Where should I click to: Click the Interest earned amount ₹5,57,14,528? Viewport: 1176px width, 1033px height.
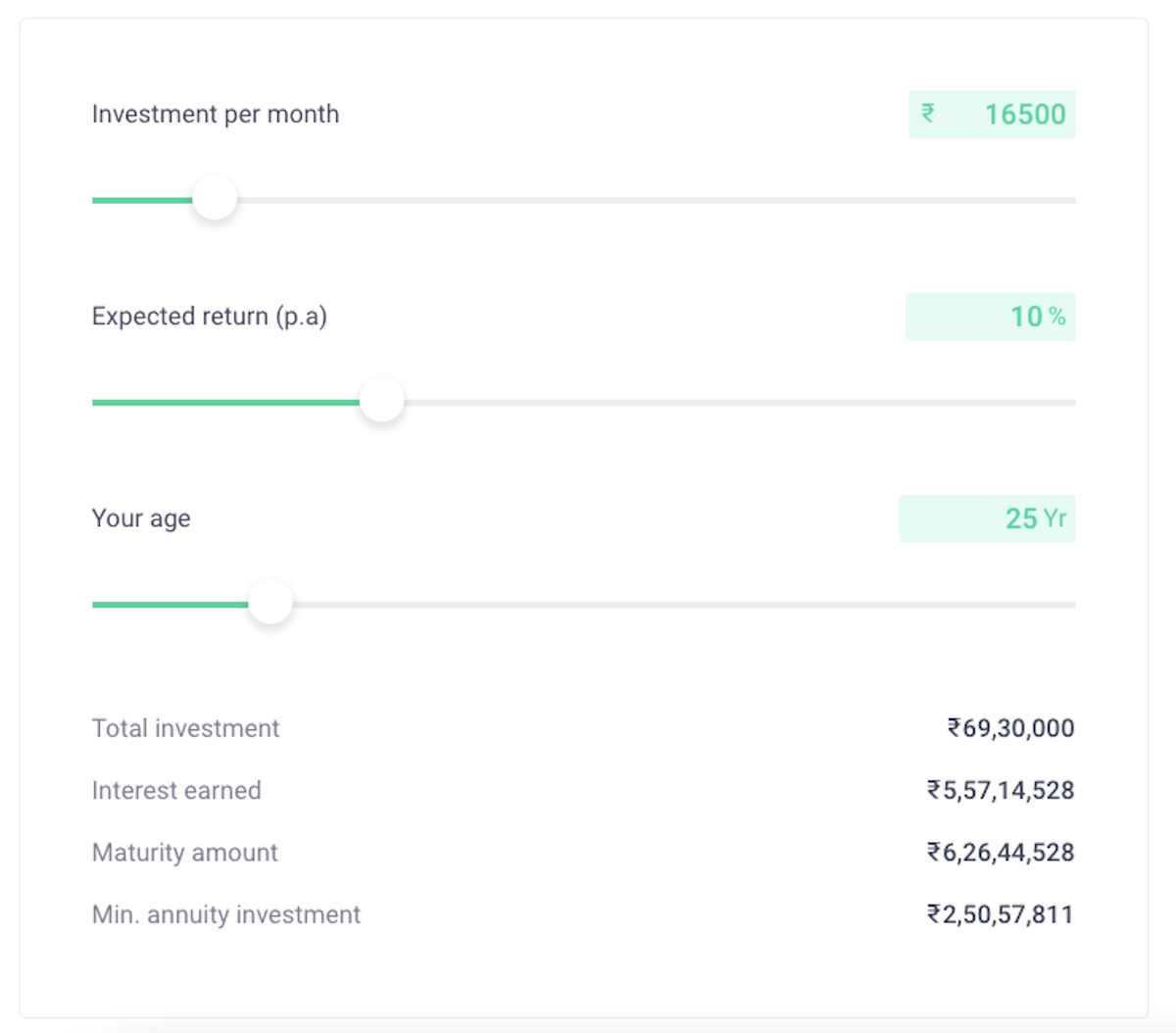(1001, 790)
